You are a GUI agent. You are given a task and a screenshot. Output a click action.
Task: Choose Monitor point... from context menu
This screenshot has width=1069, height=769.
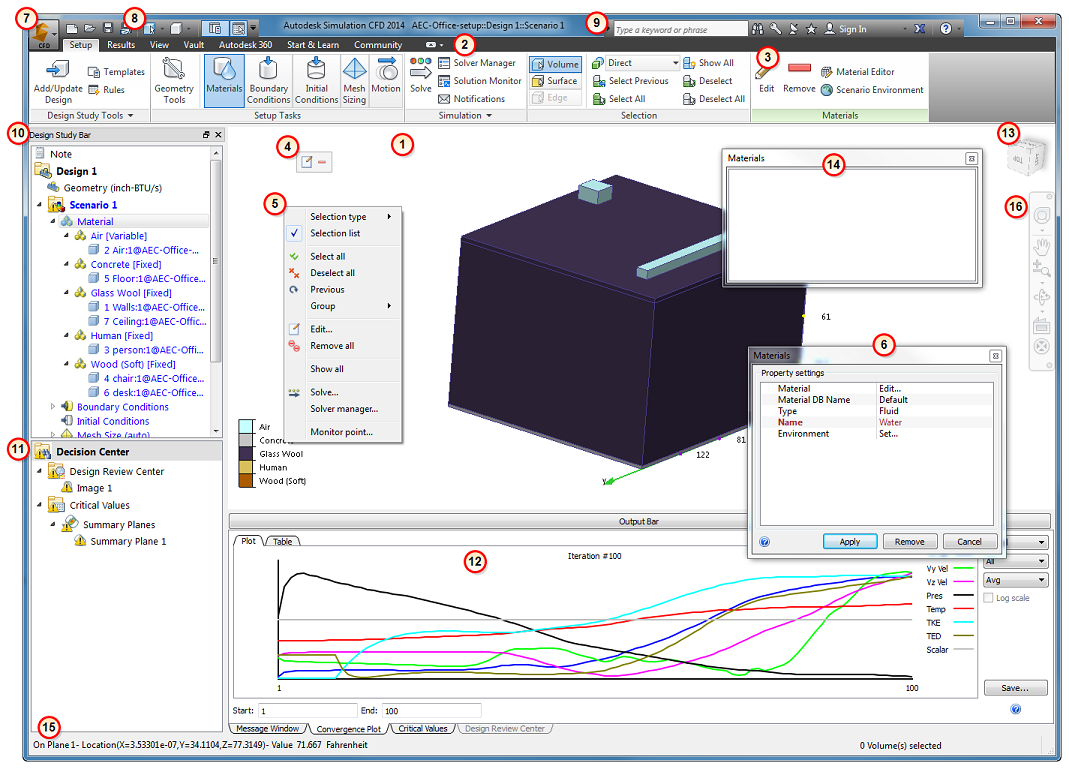[342, 432]
